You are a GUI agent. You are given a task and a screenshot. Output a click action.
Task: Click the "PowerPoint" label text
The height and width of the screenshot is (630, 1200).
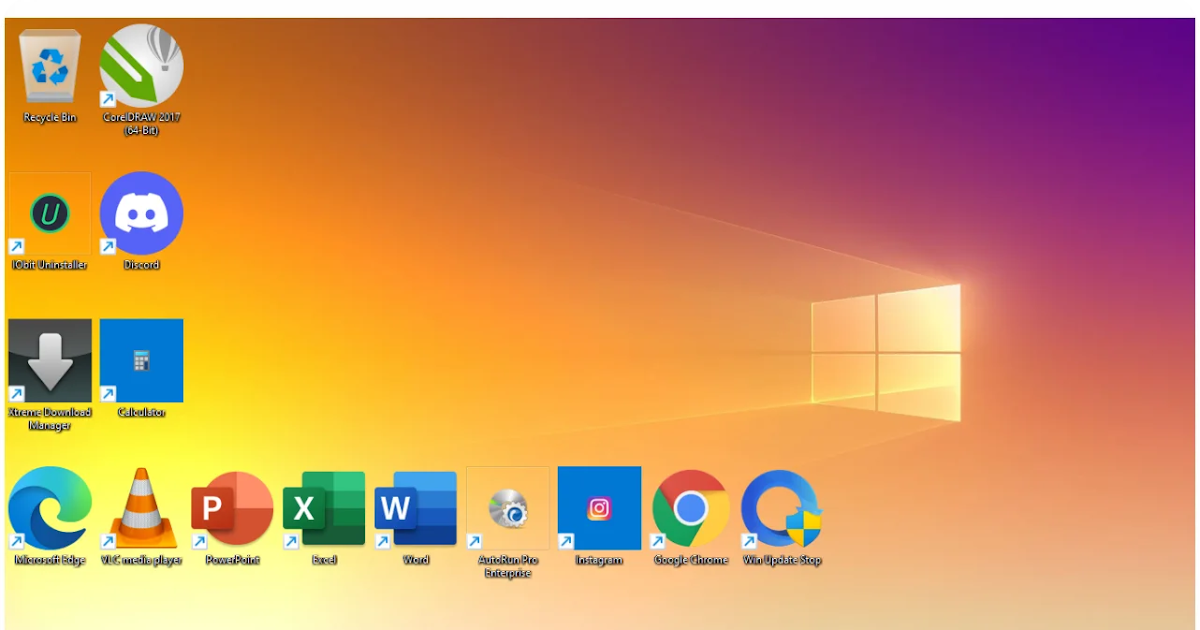(233, 560)
